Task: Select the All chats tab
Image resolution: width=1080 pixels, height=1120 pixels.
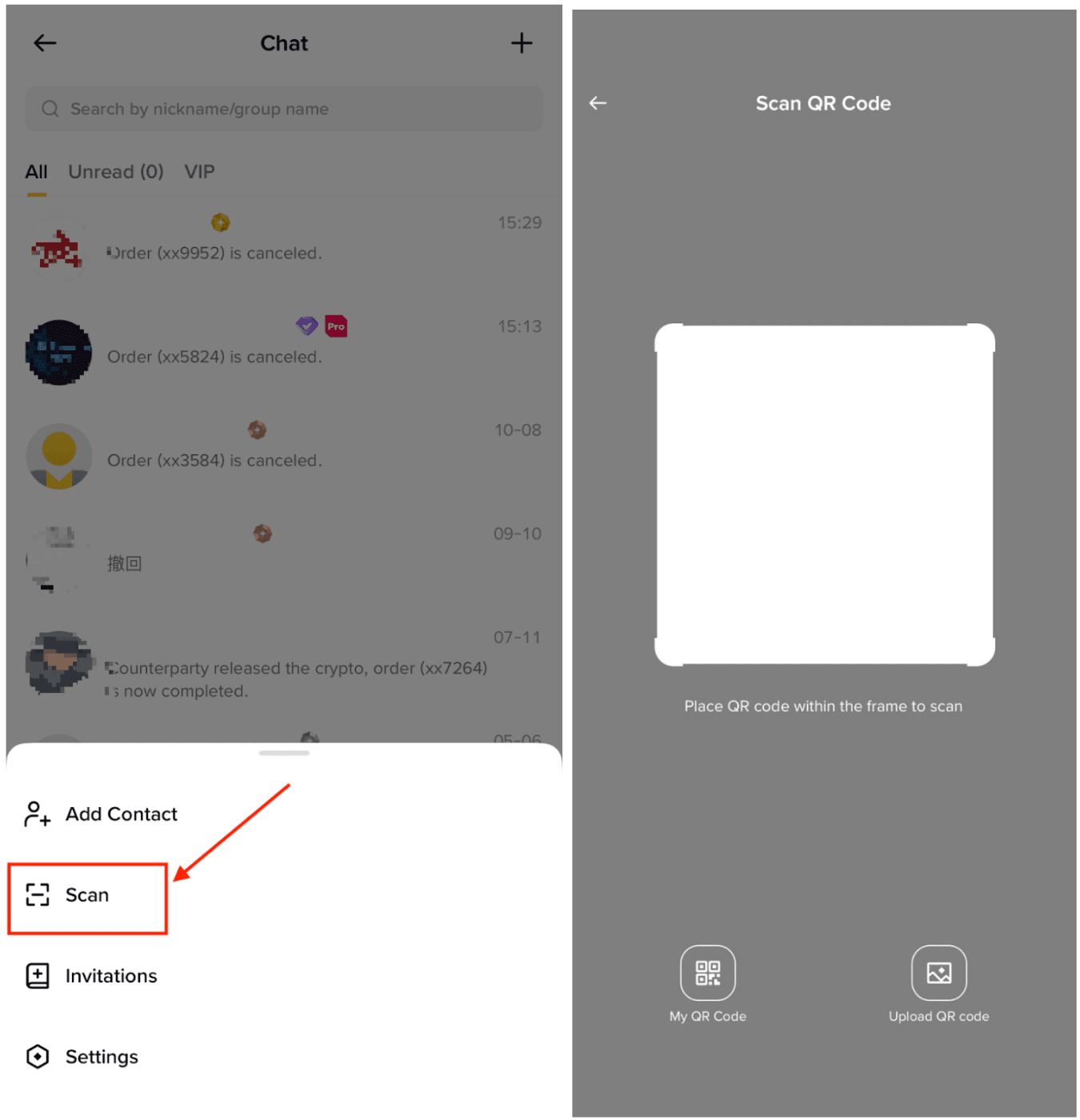Action: click(x=36, y=172)
